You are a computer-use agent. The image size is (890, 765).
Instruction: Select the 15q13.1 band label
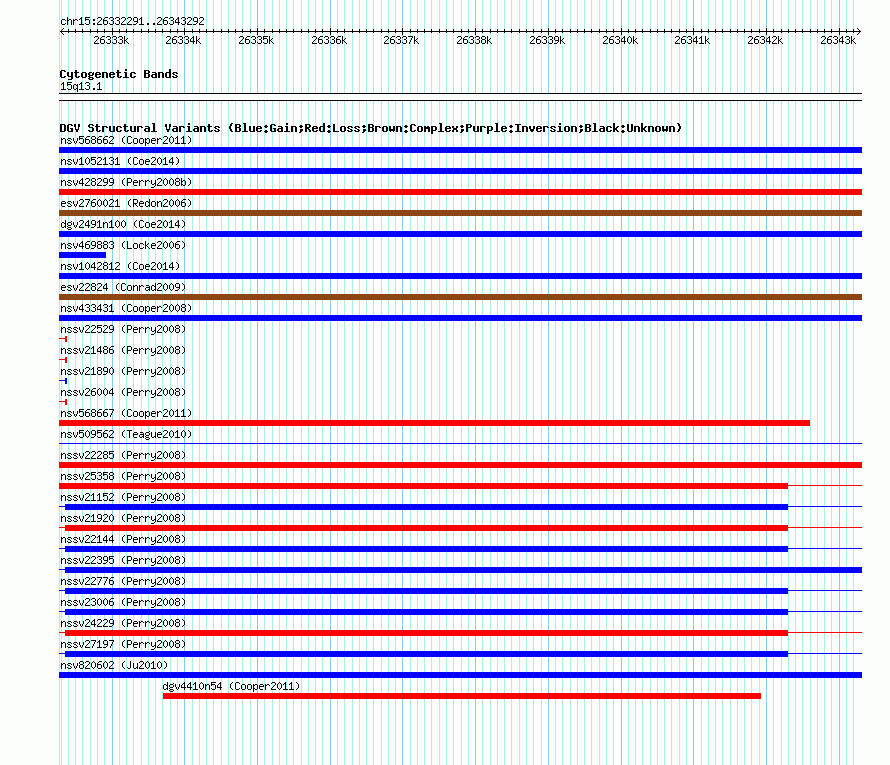(81, 86)
